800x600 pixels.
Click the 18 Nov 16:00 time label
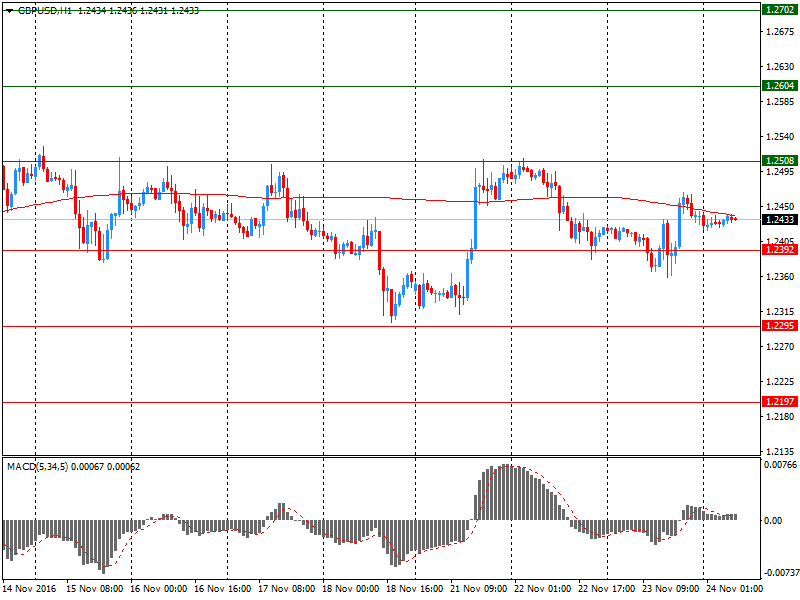pyautogui.click(x=414, y=588)
